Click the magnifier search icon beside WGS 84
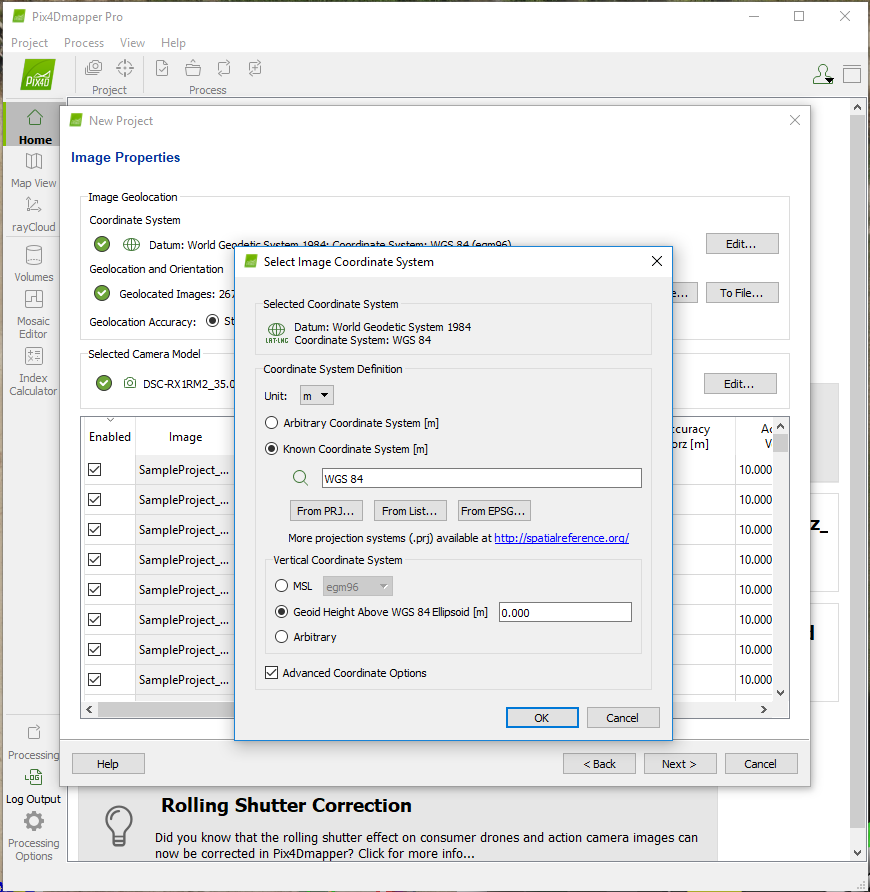This screenshot has height=892, width=870. pyautogui.click(x=300, y=478)
